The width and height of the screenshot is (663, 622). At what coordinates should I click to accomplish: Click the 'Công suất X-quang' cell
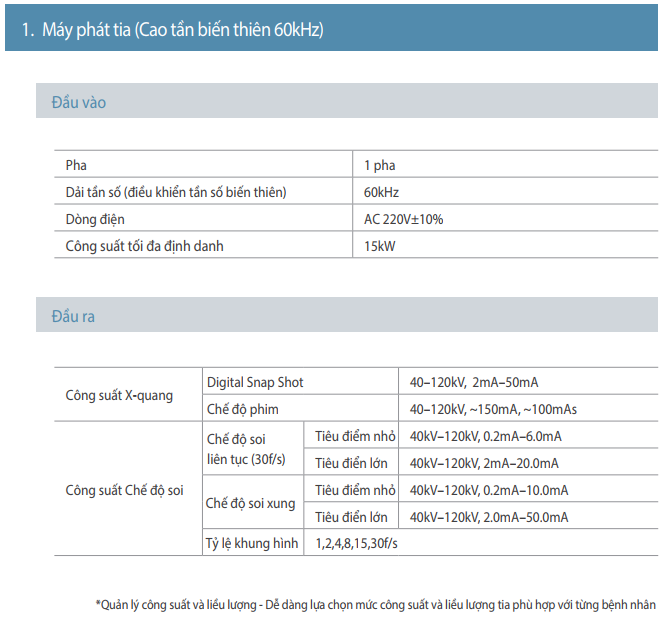point(119,395)
